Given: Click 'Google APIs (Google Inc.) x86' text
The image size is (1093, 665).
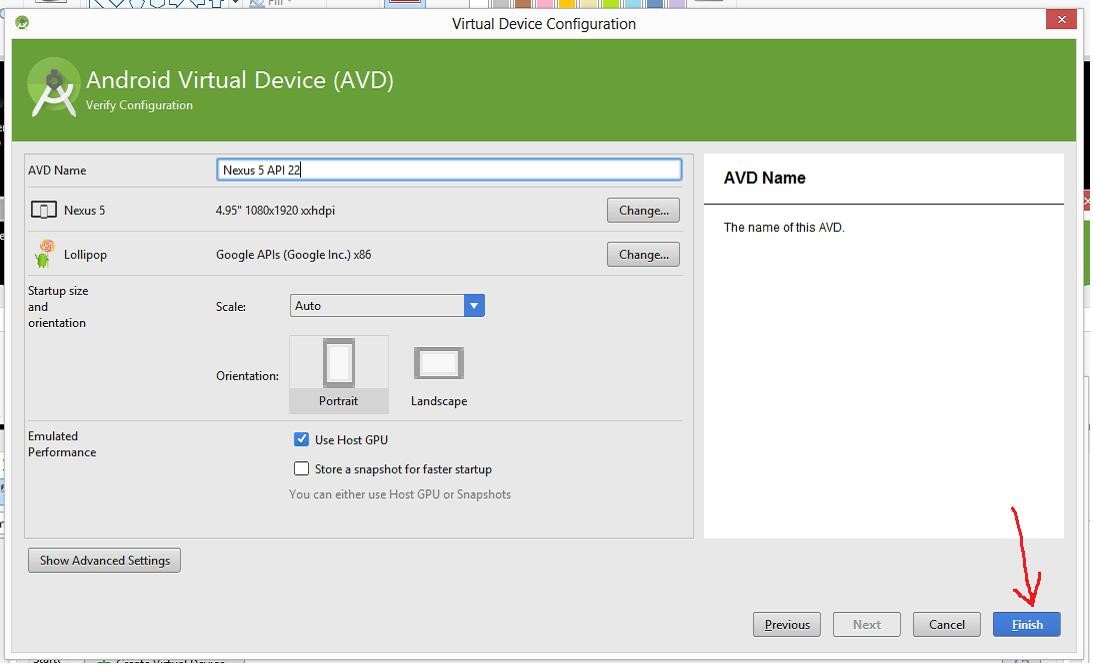Looking at the screenshot, I should [x=293, y=254].
